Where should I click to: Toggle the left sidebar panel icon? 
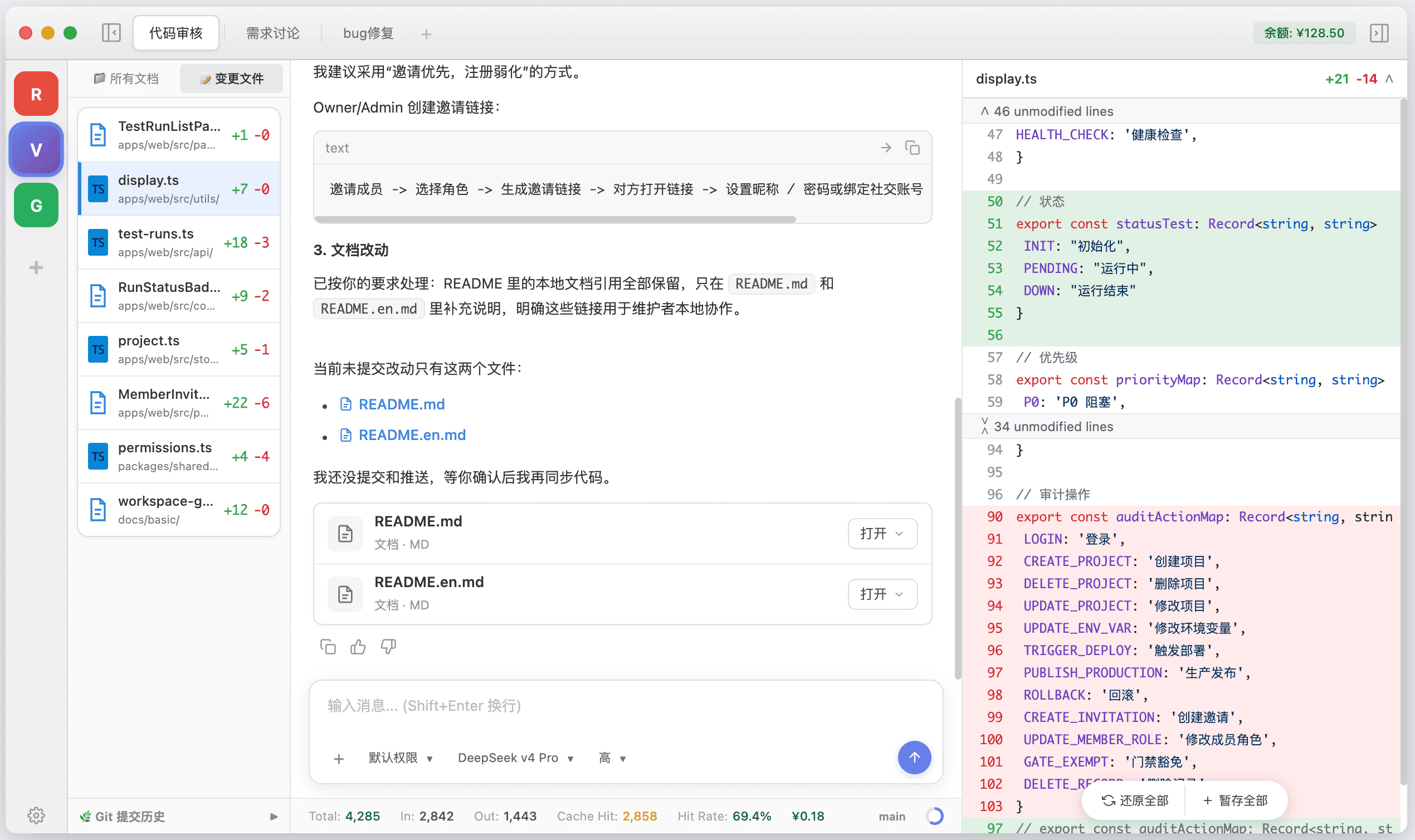coord(111,33)
